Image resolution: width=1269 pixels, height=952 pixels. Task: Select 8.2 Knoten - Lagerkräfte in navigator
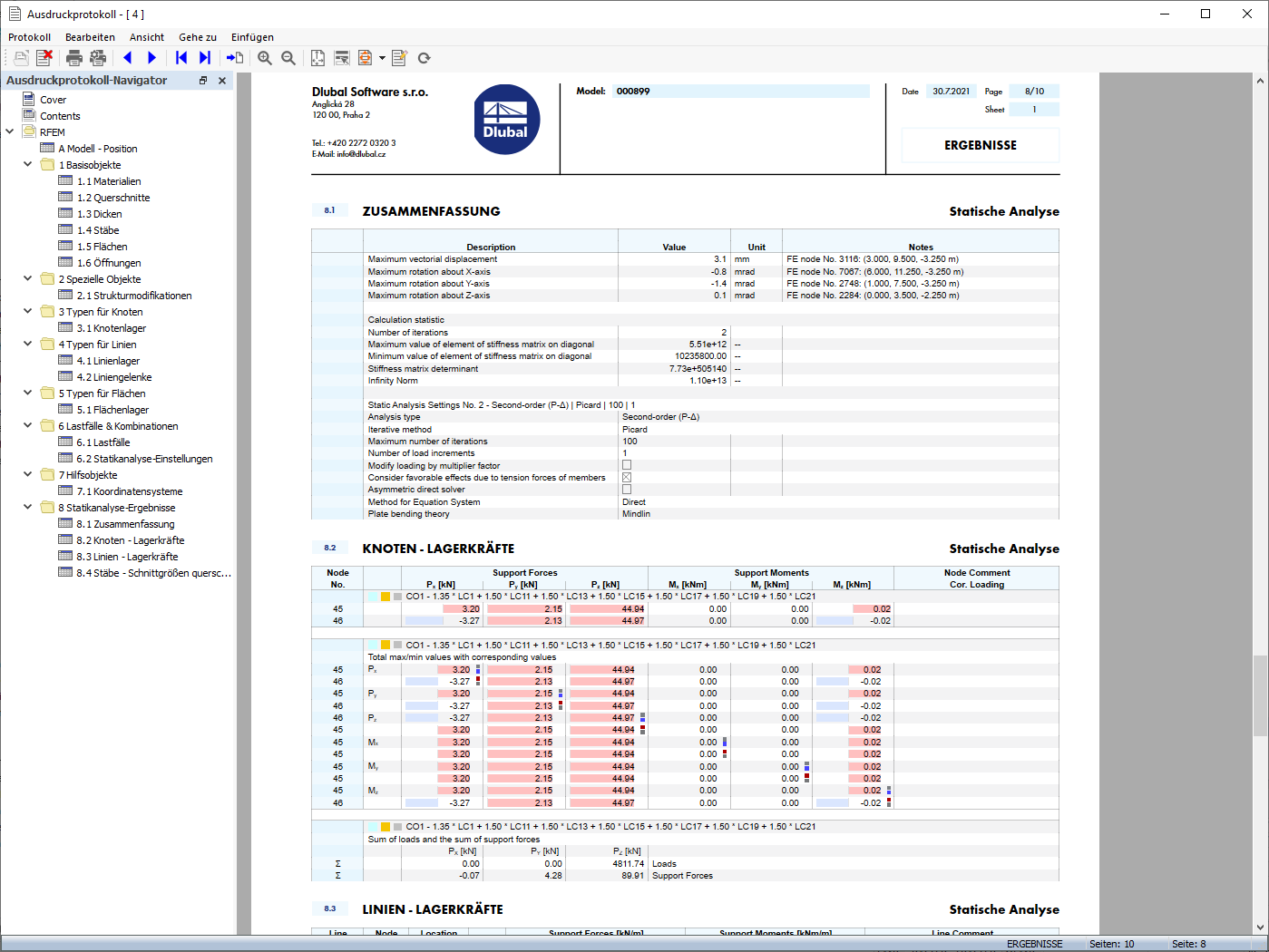pos(130,540)
